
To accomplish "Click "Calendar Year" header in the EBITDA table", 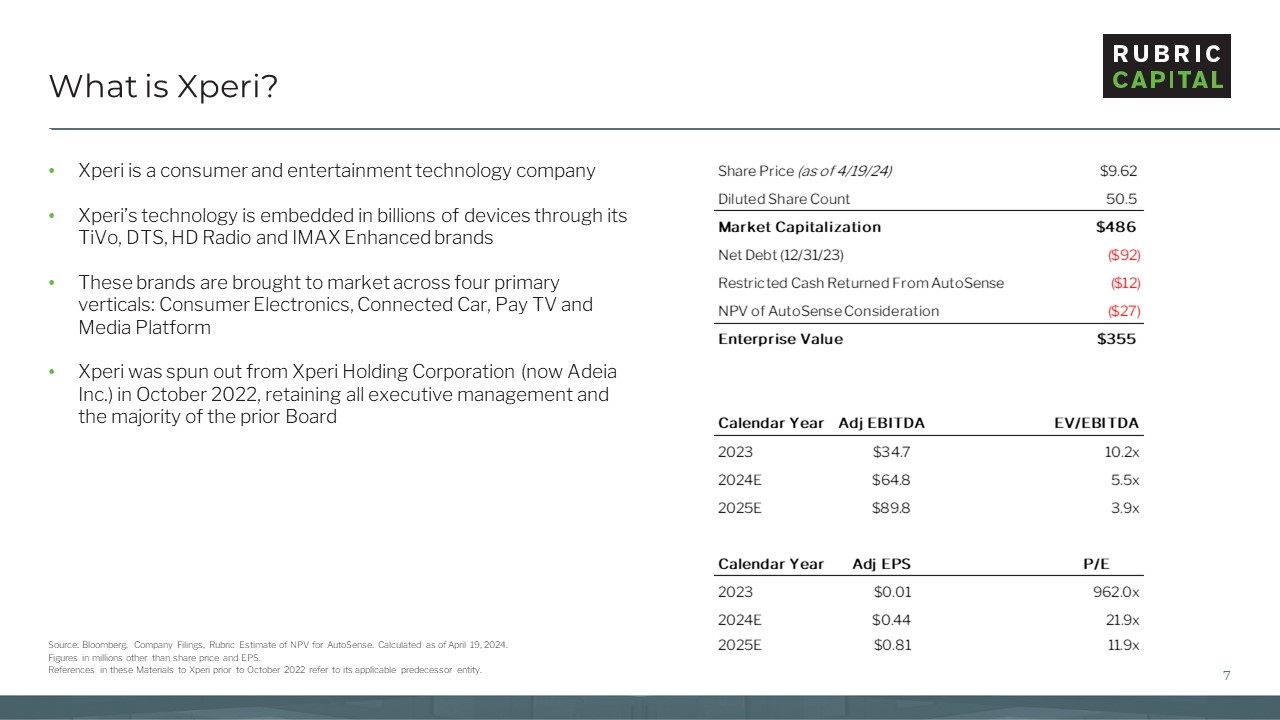I will pos(771,423).
